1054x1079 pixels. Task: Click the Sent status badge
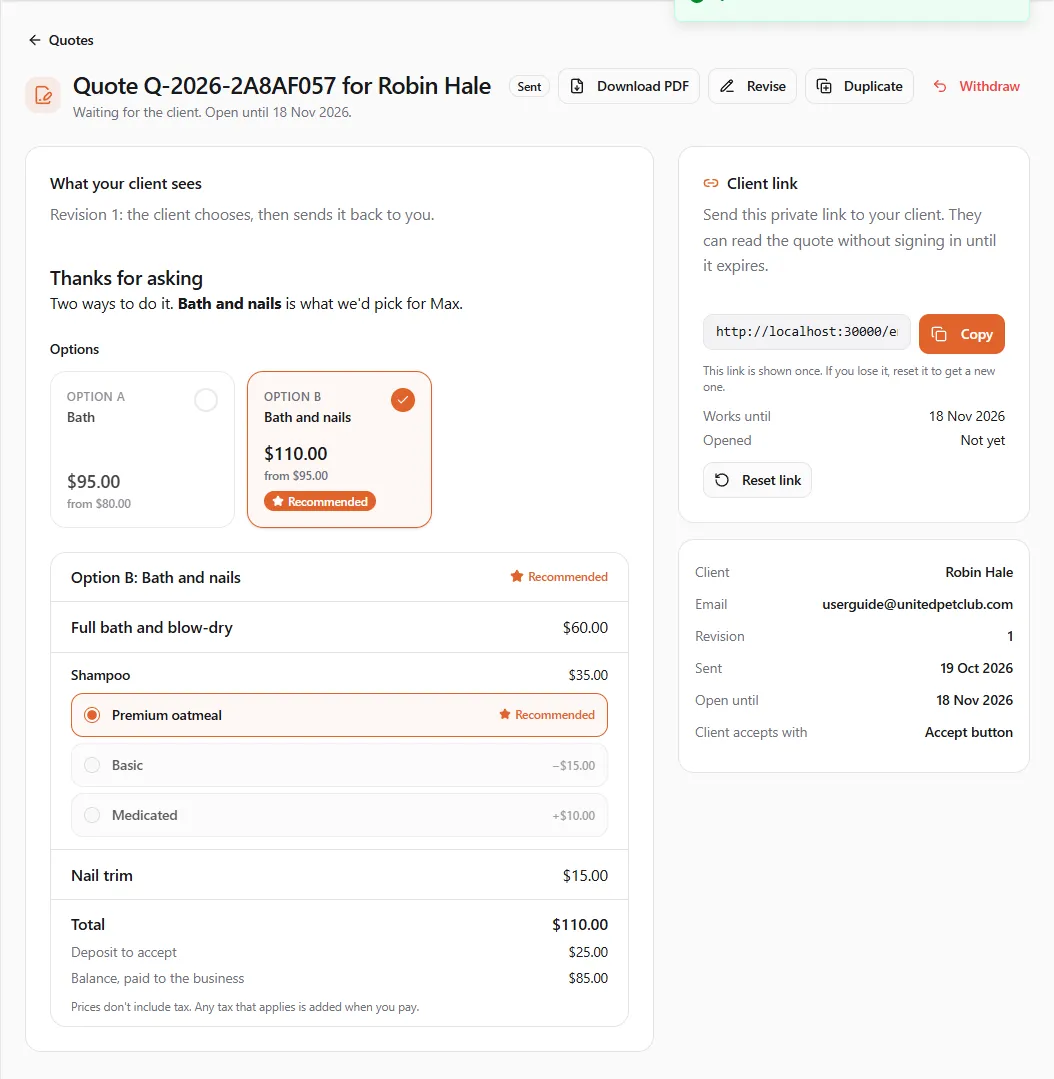529,86
